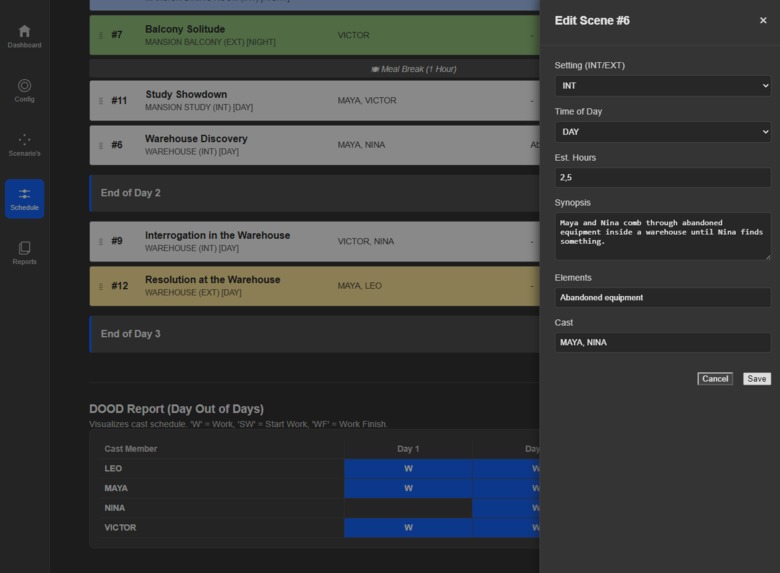Click VICTOR in the DOOD table
780x573 pixels.
tap(120, 528)
